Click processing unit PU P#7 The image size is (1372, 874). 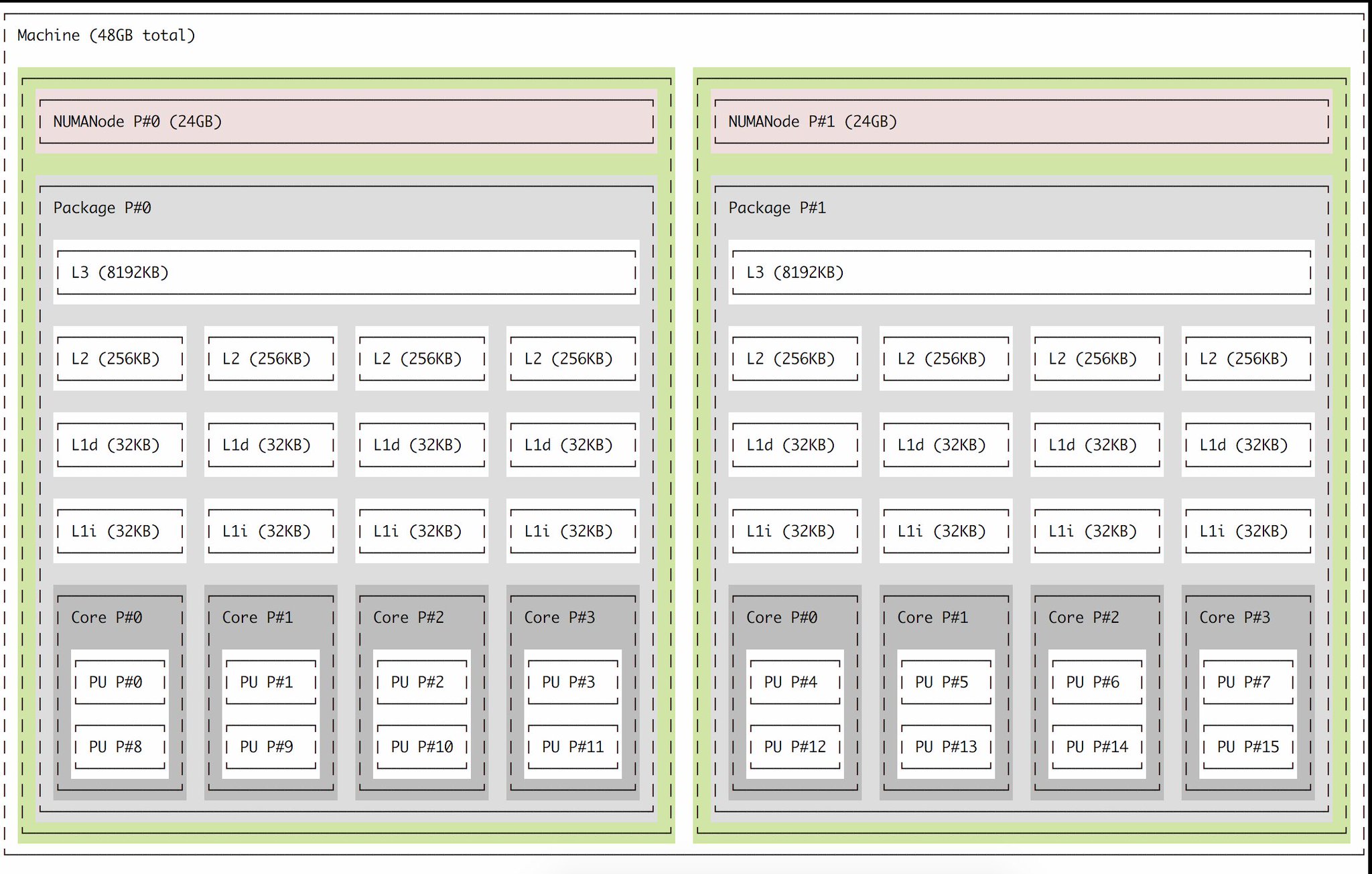point(1247,681)
